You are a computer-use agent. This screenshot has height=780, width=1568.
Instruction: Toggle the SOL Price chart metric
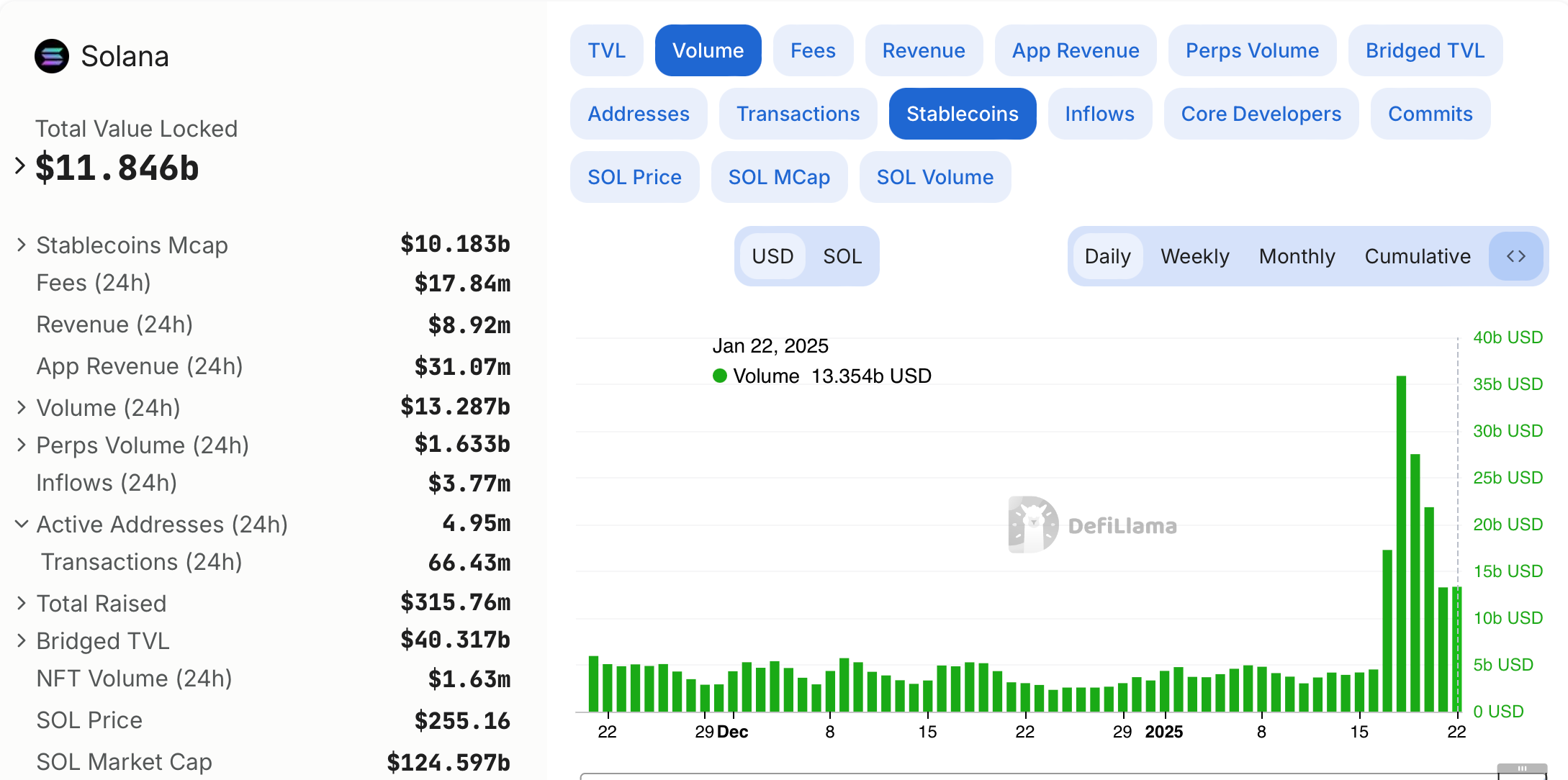click(x=634, y=177)
